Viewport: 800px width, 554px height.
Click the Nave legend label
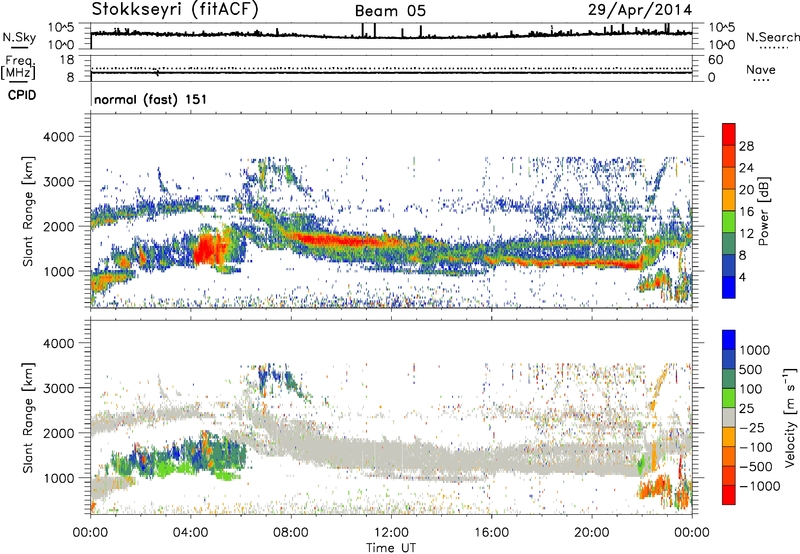[760, 69]
